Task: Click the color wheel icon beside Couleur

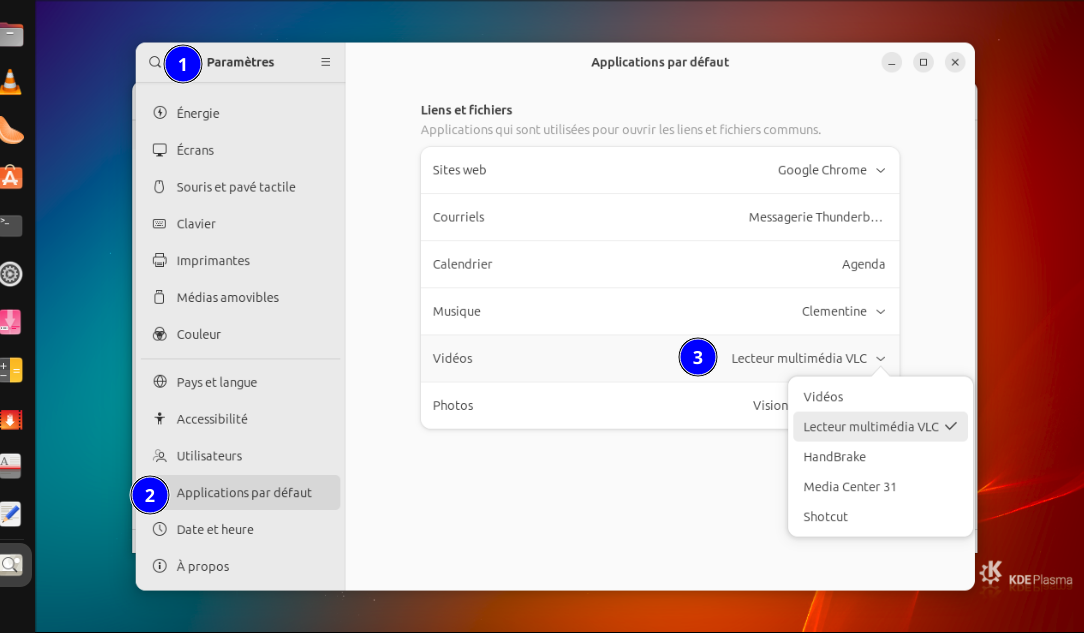Action: point(160,334)
